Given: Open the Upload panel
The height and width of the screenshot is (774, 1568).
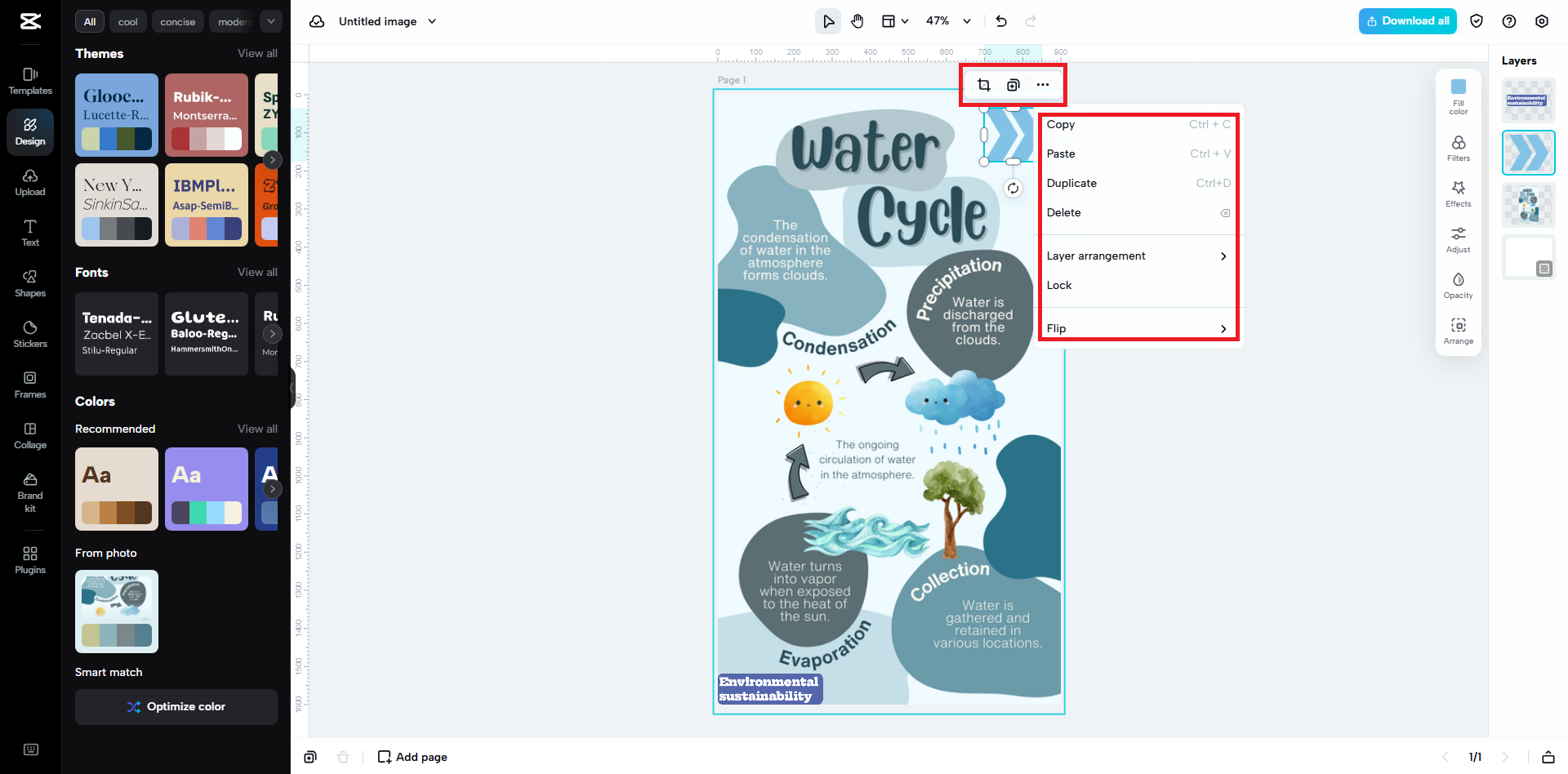Looking at the screenshot, I should pyautogui.click(x=30, y=183).
